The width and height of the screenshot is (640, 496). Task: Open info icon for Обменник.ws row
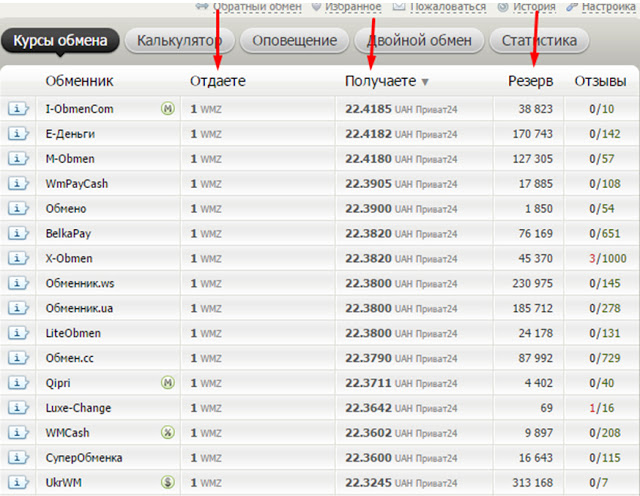18,283
